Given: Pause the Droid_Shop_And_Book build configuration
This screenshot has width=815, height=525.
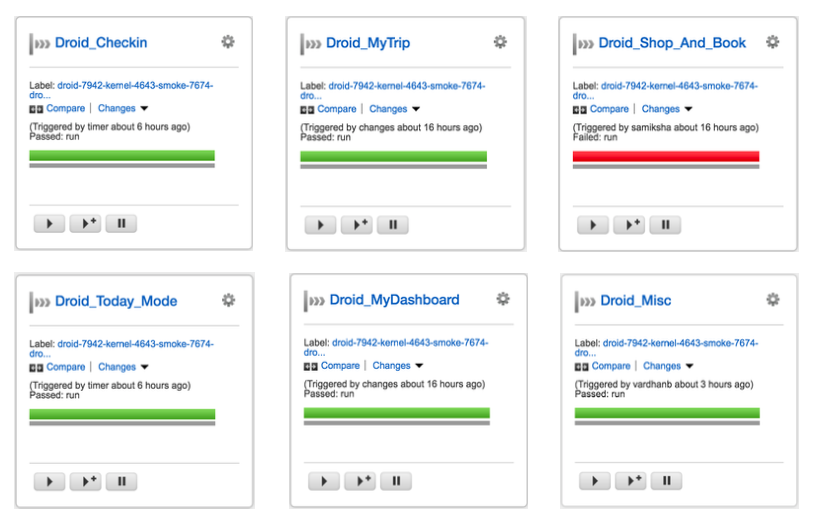Looking at the screenshot, I should click(x=665, y=225).
